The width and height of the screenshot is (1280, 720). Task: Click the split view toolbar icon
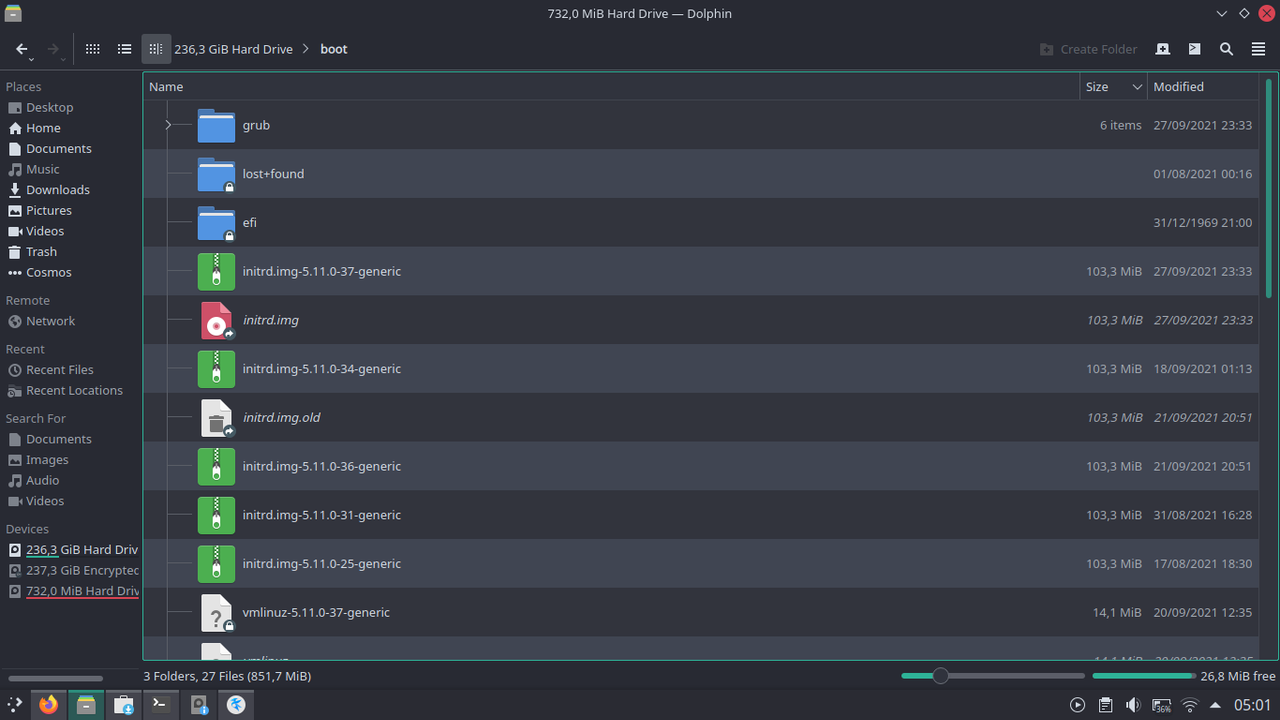click(x=1162, y=48)
